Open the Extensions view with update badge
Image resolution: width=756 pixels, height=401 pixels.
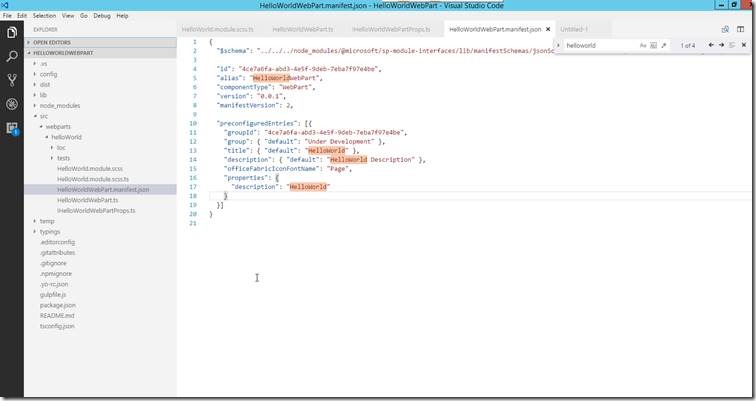[x=12, y=128]
